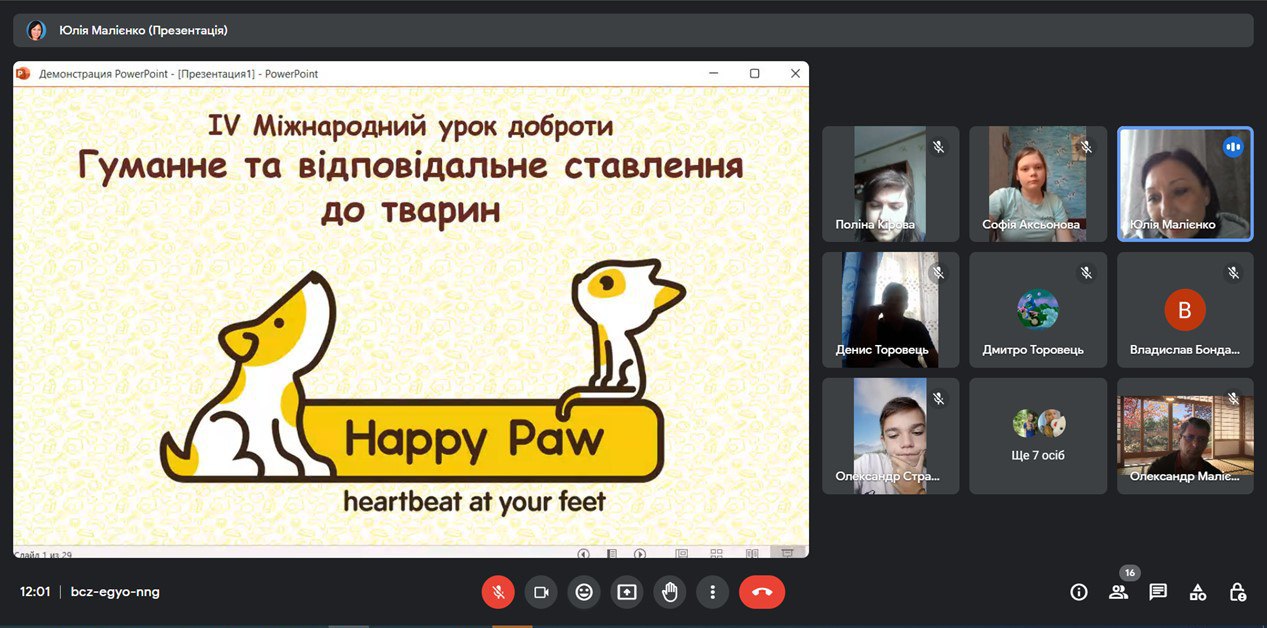This screenshot has width=1267, height=628.
Task: Click presenter avatar beside 'Юлія Малієнко (Презентація)'
Action: tap(36, 30)
